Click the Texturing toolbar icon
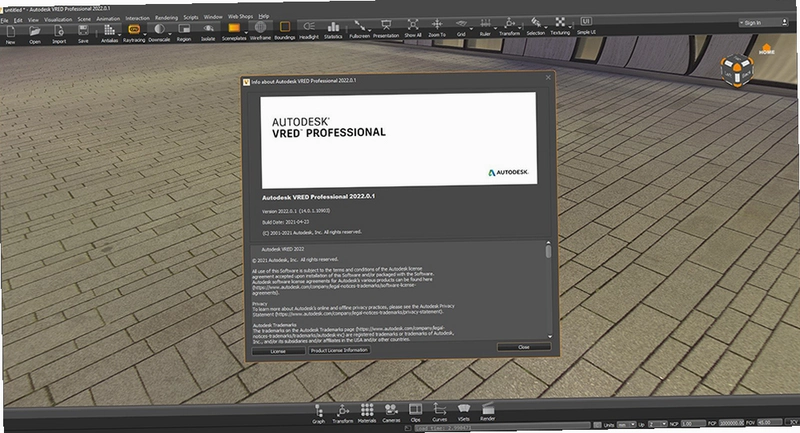 [x=560, y=24]
